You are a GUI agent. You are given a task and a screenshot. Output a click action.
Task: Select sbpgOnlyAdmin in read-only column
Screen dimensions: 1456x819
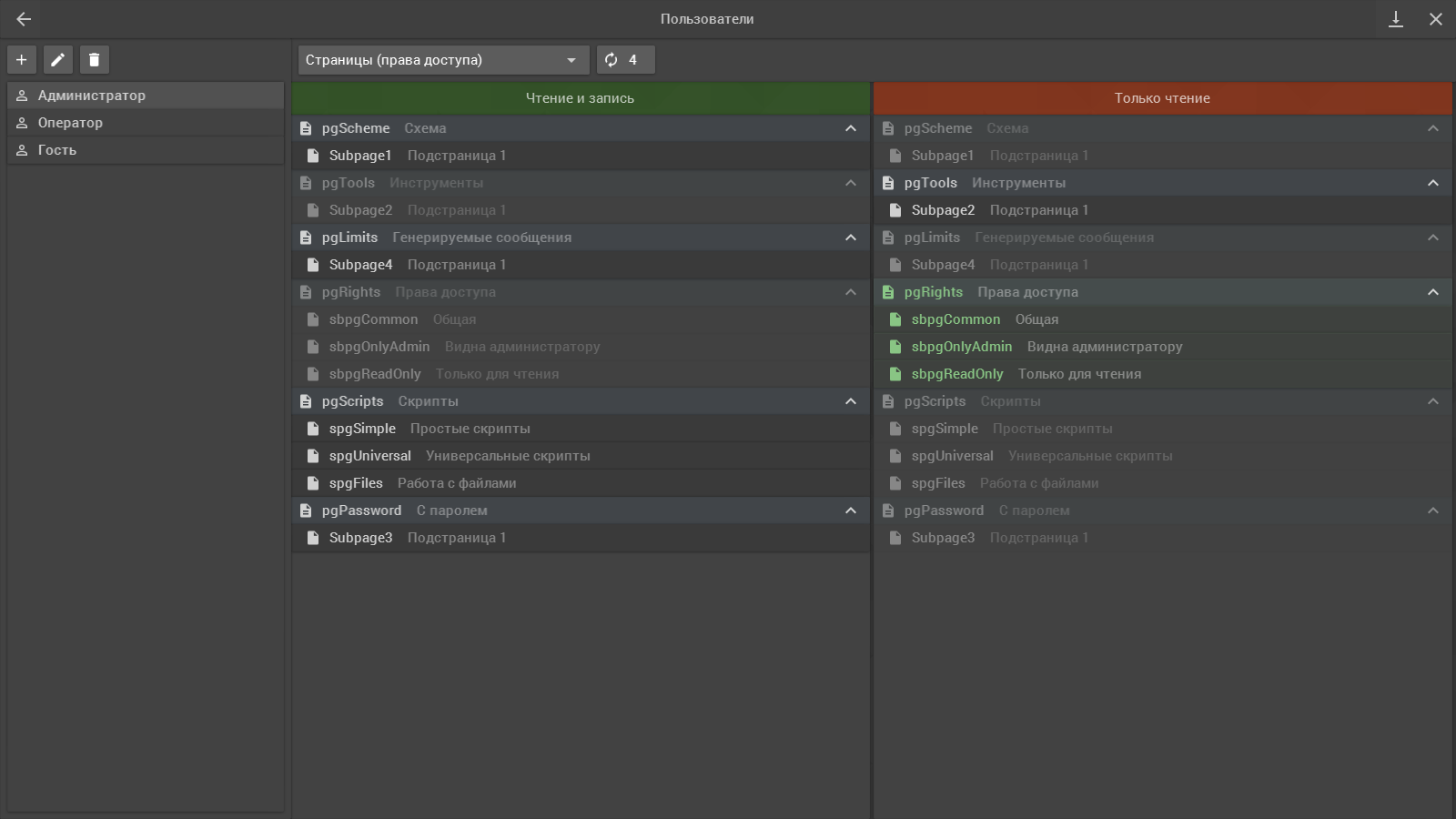point(1163,347)
